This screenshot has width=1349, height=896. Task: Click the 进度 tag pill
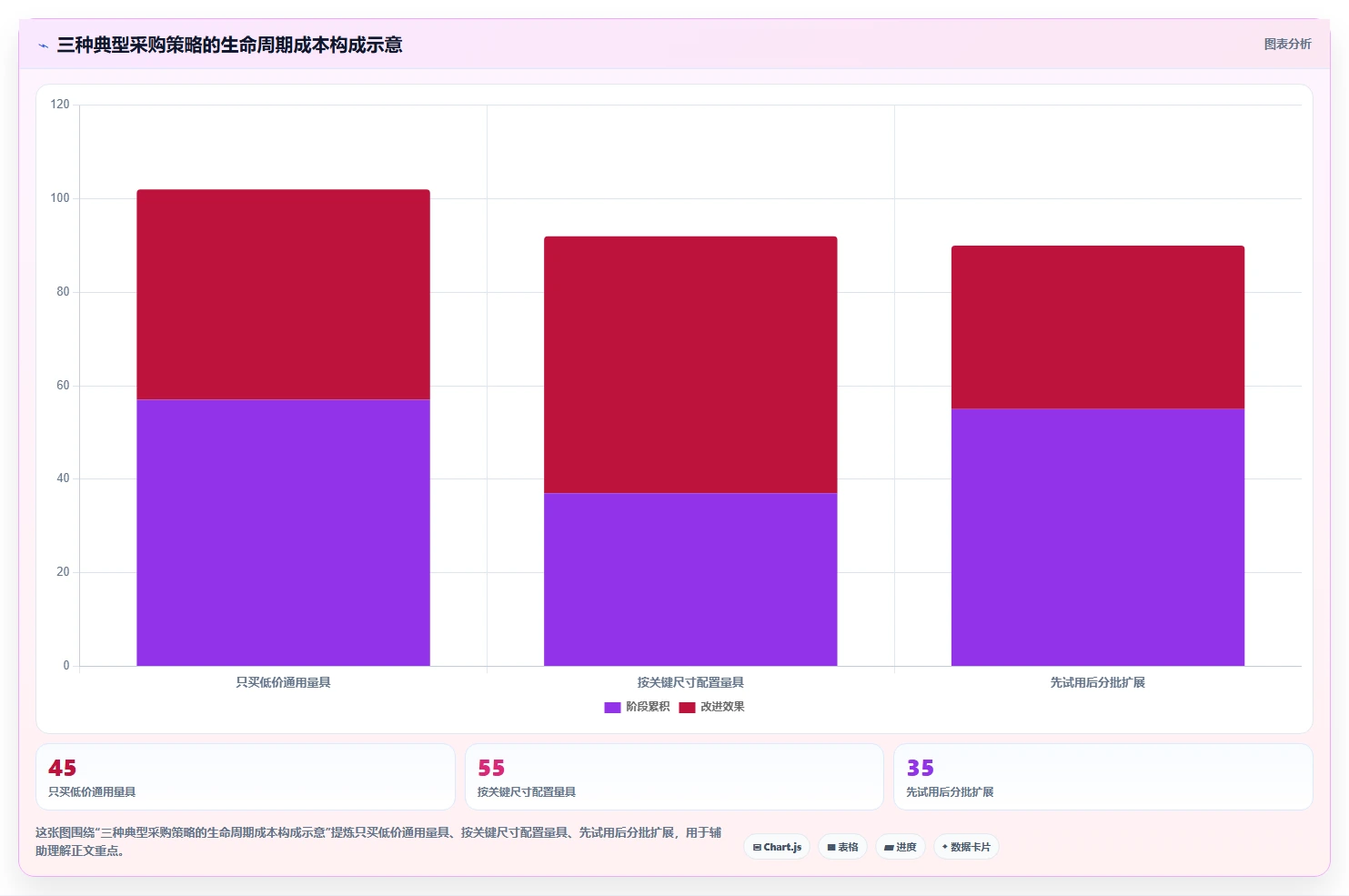pos(901,847)
